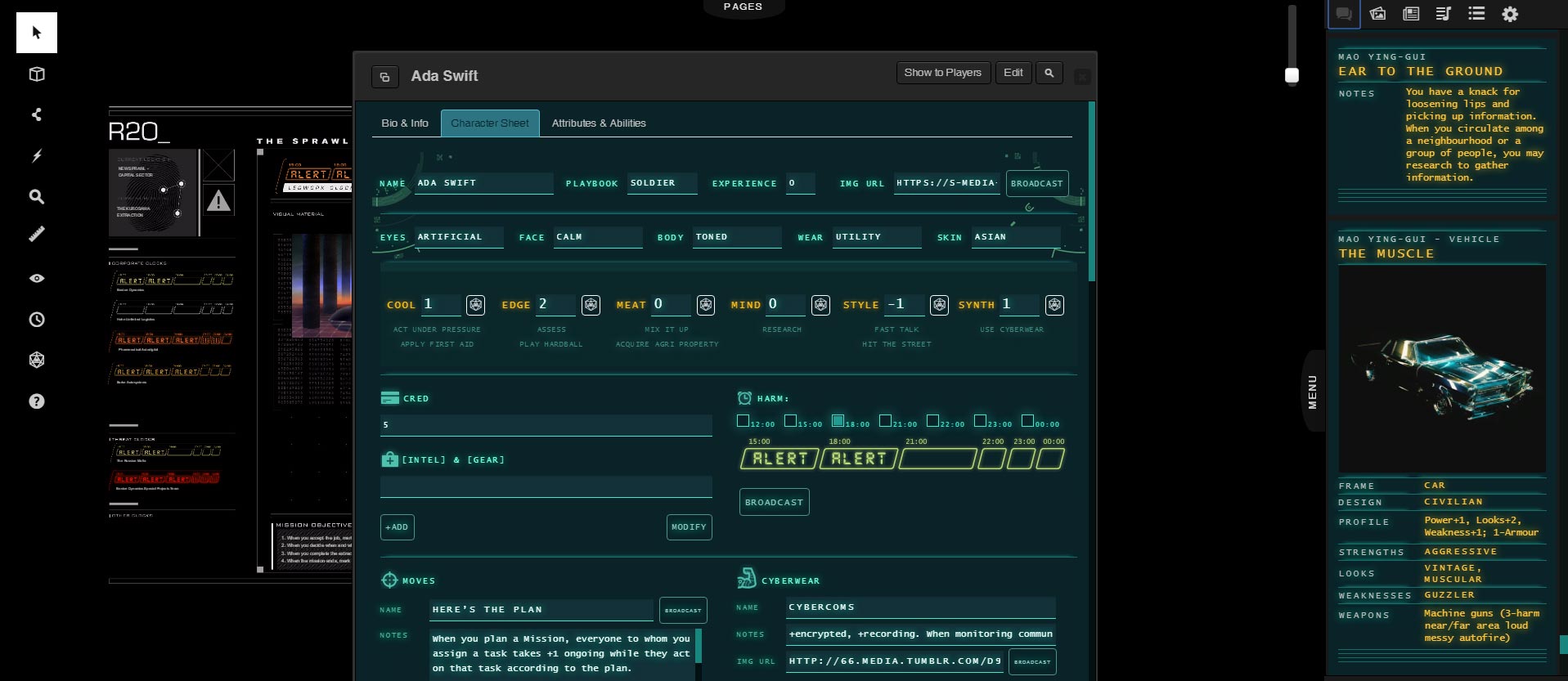Open the Journal tab in sidebar

[x=1411, y=14]
